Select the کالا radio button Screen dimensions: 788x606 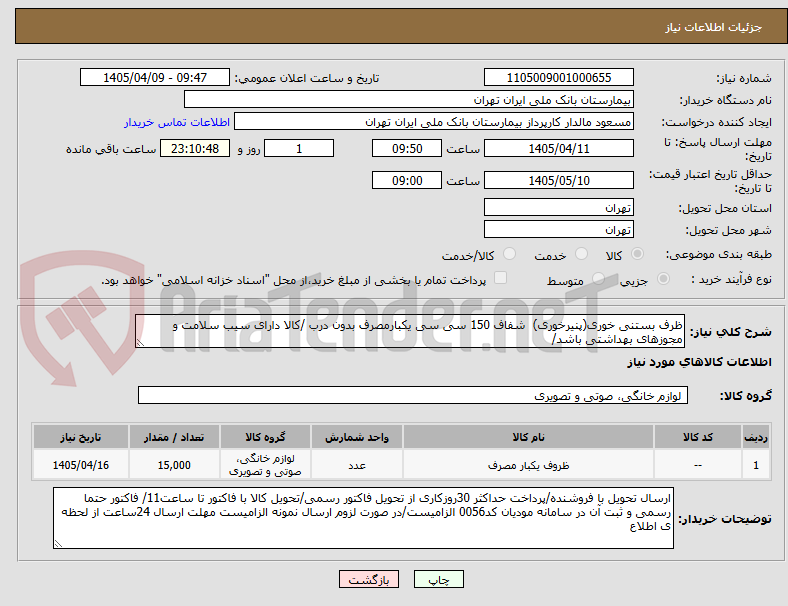[637, 254]
